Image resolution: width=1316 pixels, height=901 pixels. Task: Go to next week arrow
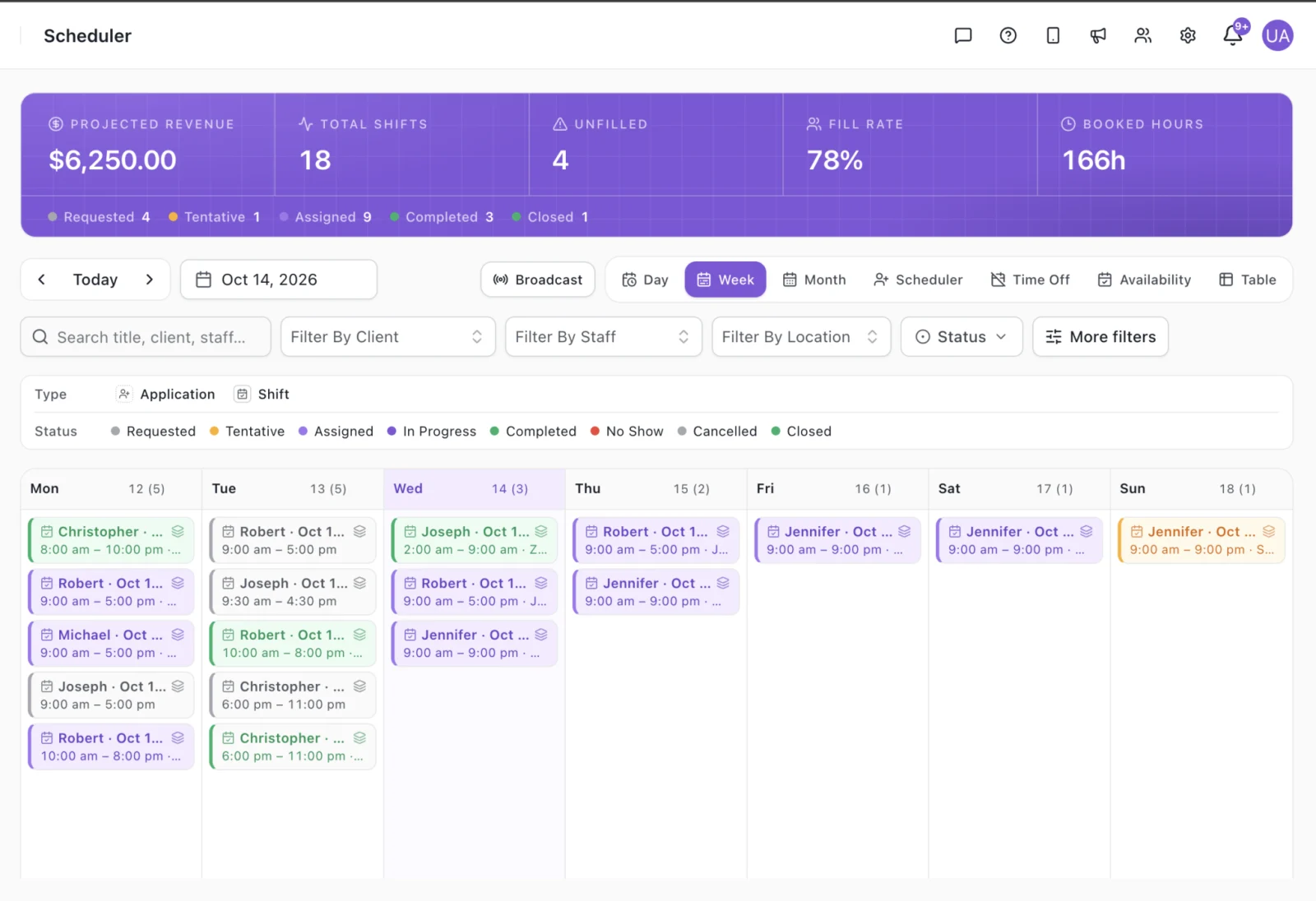149,280
